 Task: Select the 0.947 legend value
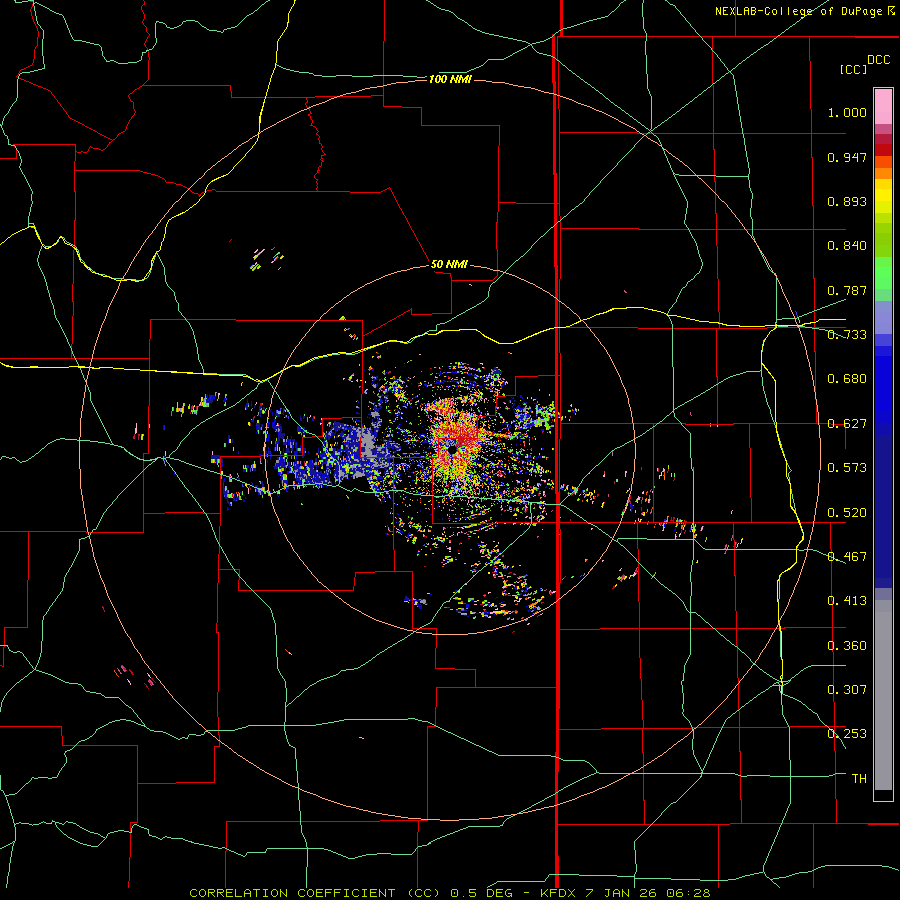(847, 157)
